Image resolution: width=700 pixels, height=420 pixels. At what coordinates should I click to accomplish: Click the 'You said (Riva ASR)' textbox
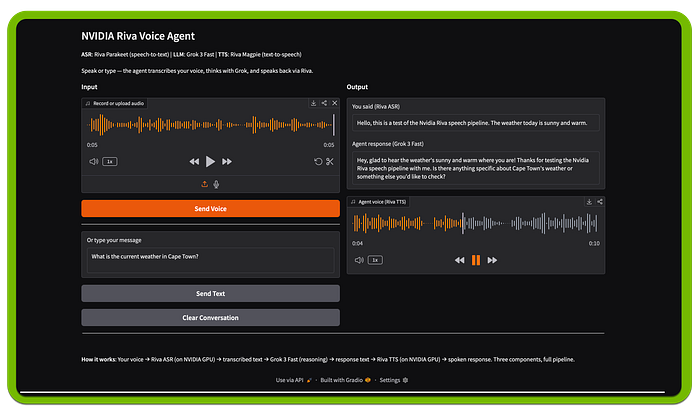(475, 123)
